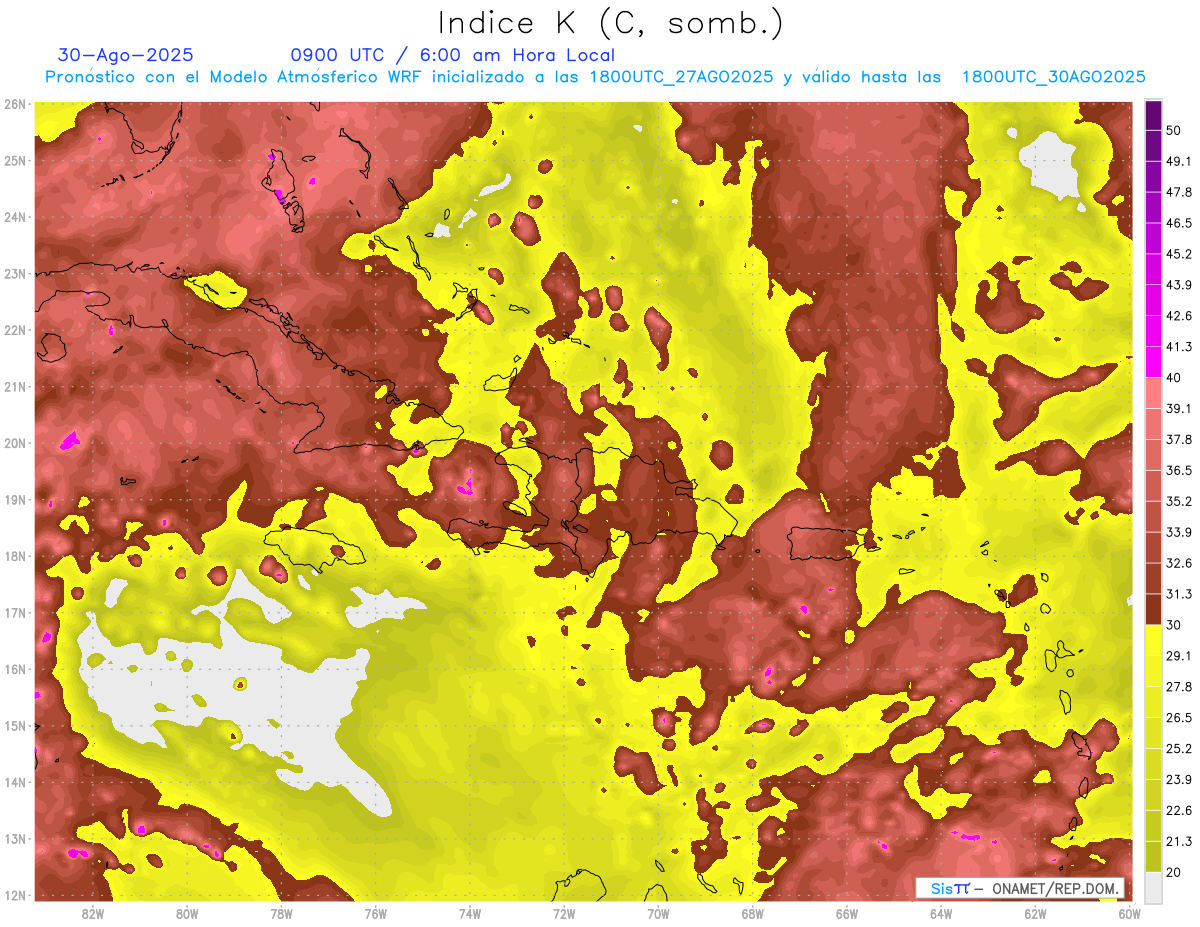Click the legend value 47.8
Image resolution: width=1200 pixels, height=927 pixels.
1178,192
